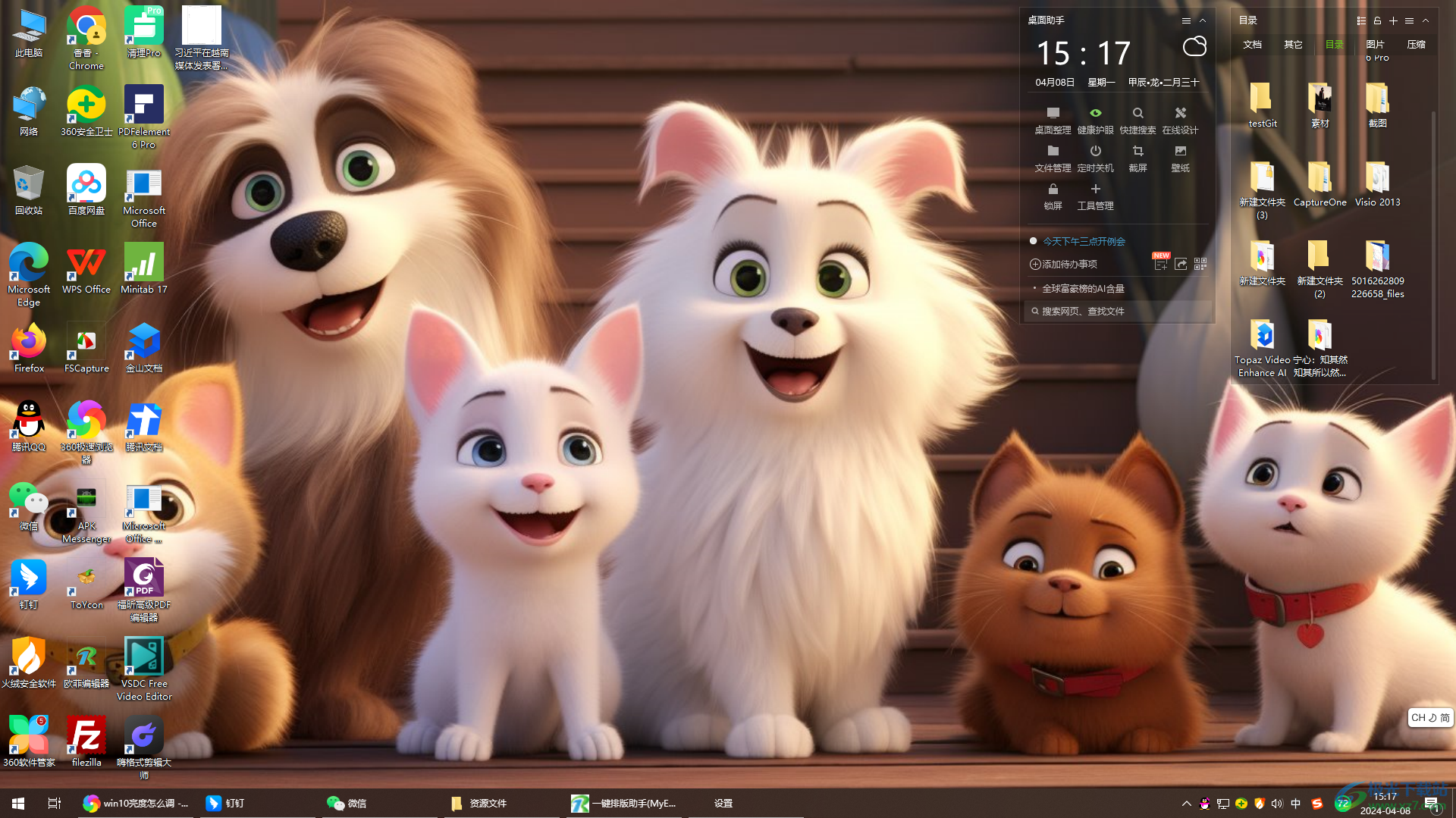
Task: Switch to 钉钉 taskbar window
Action: coord(258,803)
